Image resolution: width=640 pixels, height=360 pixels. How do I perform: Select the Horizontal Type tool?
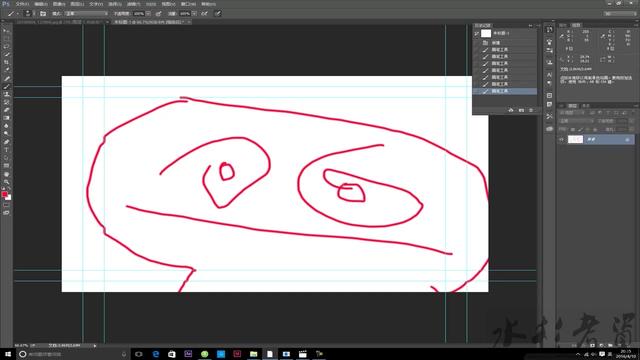point(6,150)
